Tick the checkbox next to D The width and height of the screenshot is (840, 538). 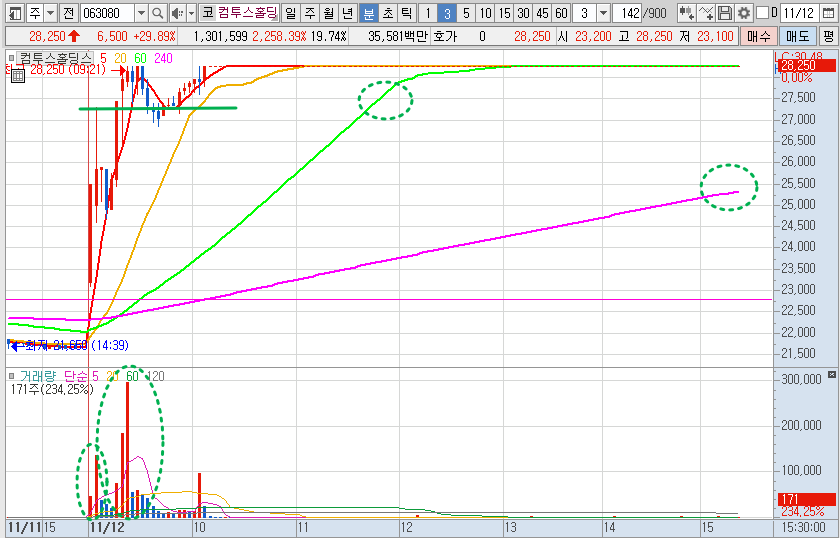point(762,13)
